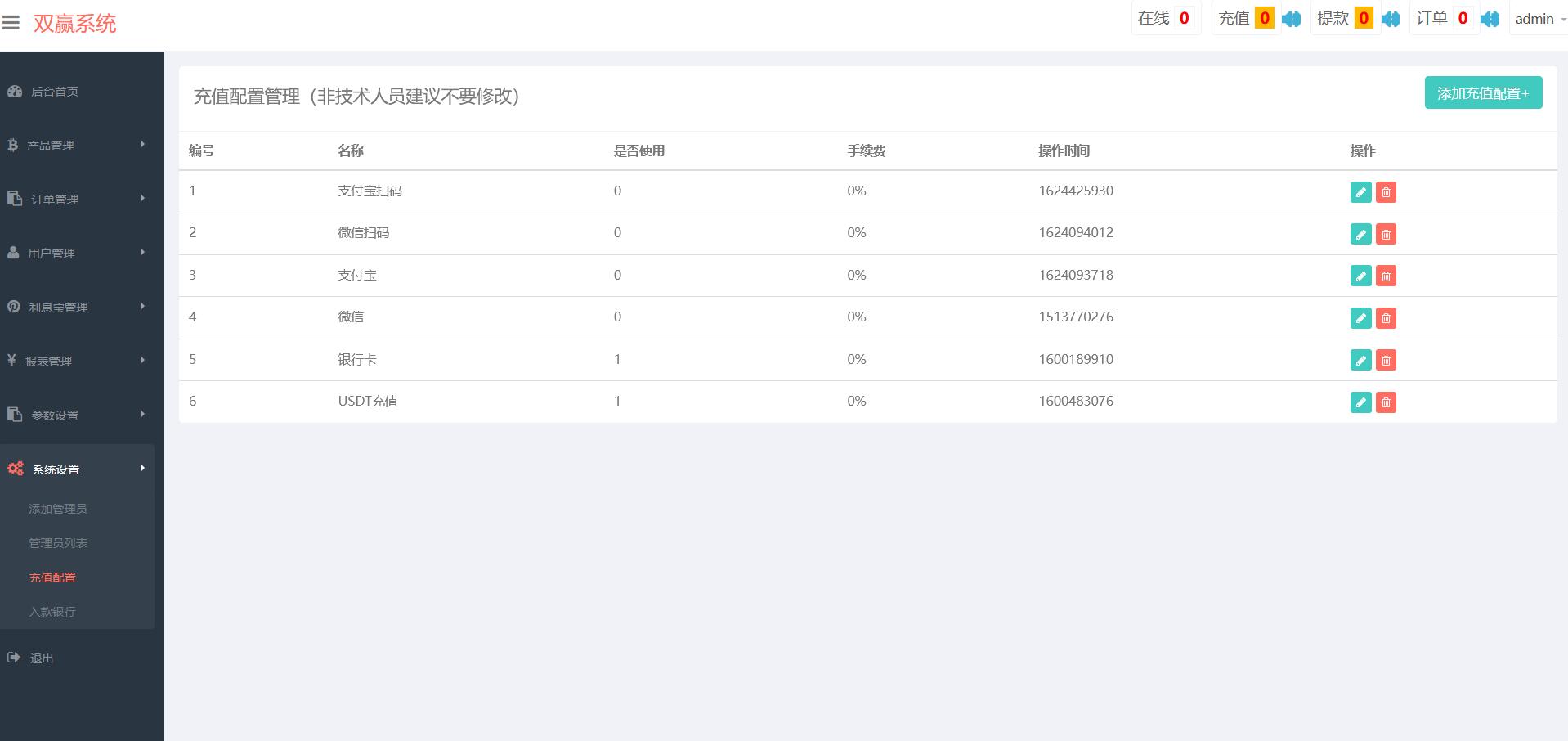This screenshot has width=1568, height=741.
Task: Edit the 银行卡 row
Action: (1360, 360)
